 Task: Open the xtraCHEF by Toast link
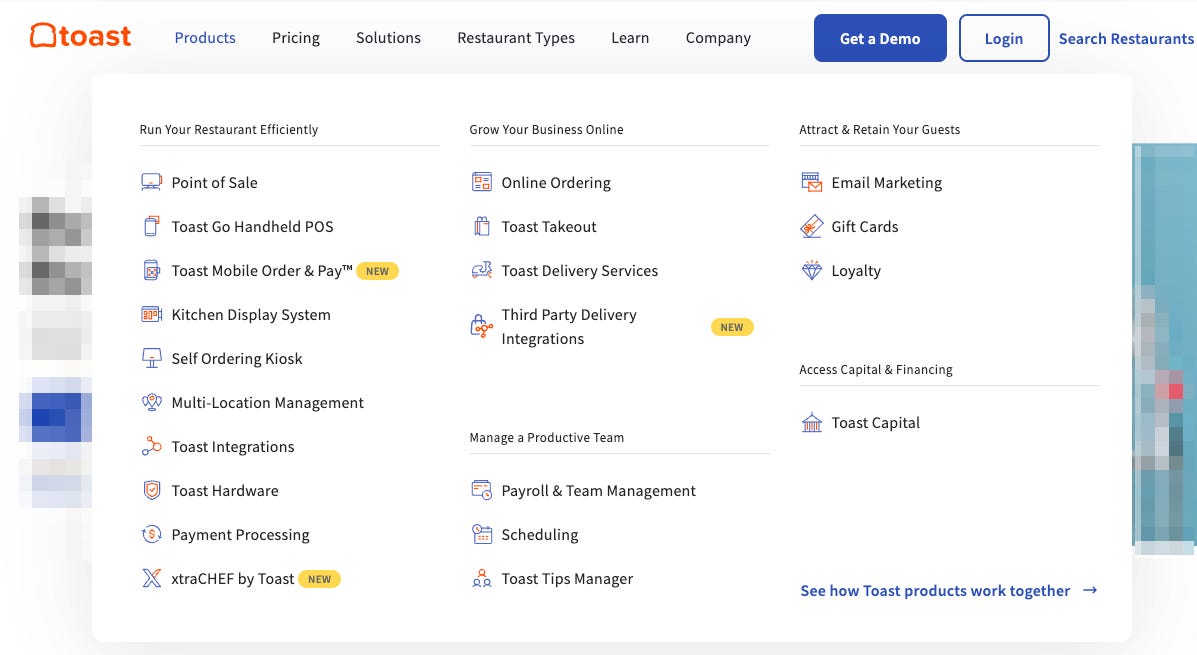232,579
